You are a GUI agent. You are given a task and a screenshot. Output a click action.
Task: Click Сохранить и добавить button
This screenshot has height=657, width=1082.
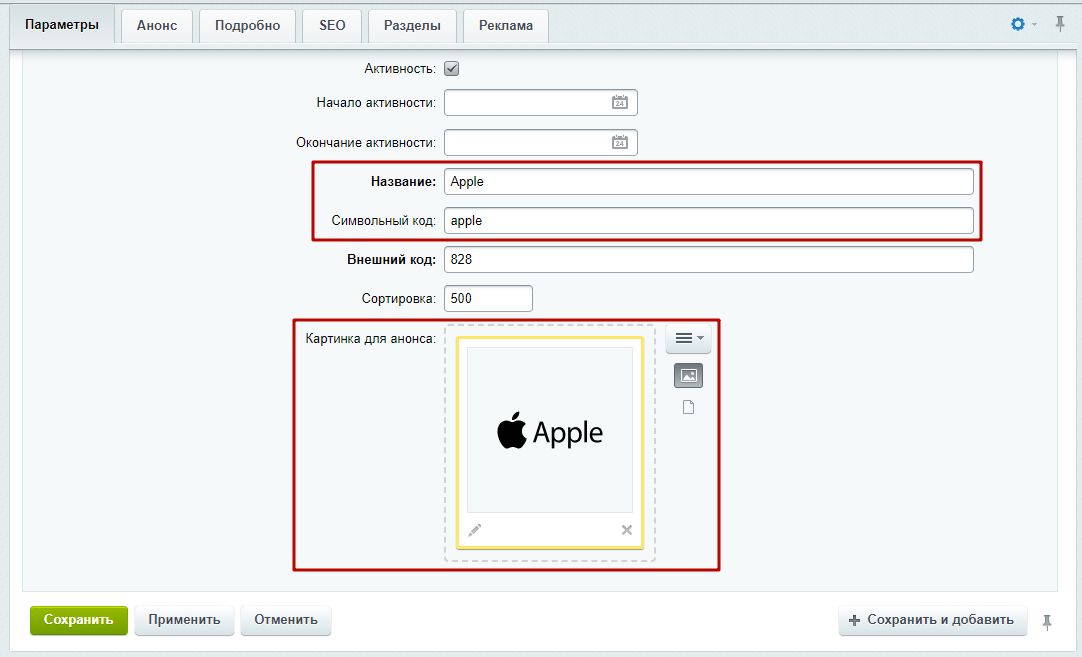point(932,620)
